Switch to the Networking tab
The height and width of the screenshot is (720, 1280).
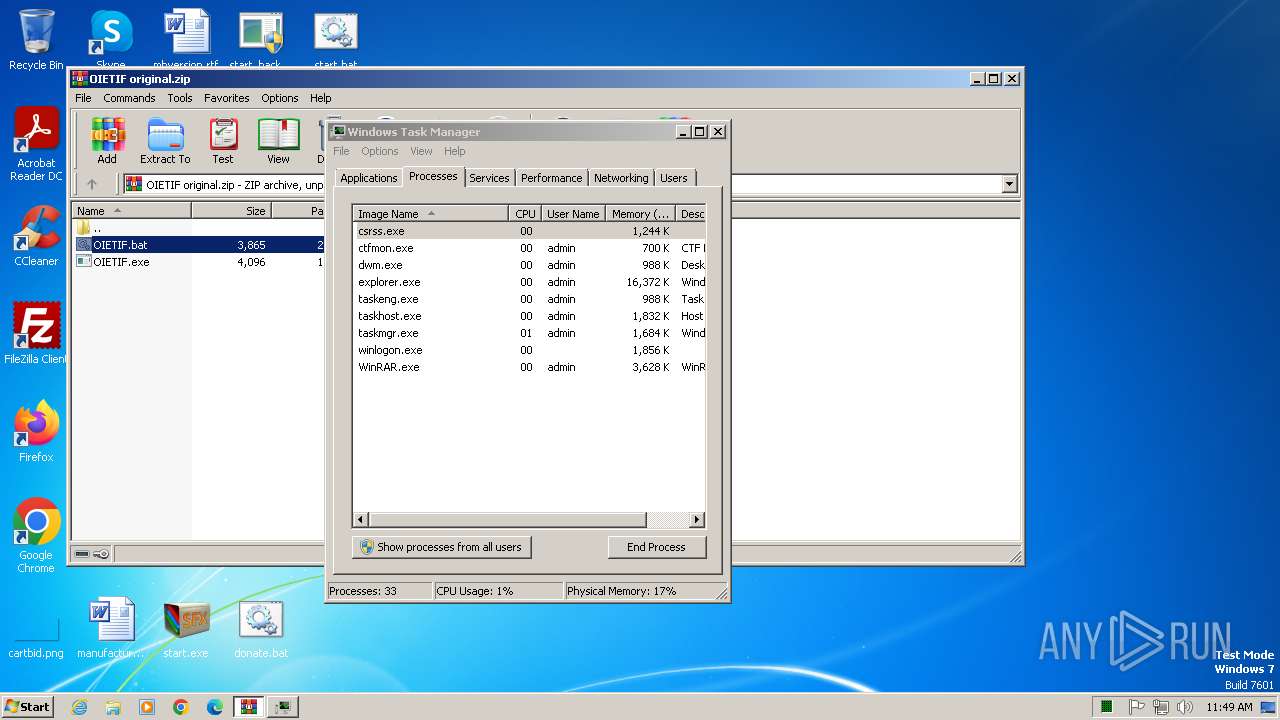coord(621,178)
